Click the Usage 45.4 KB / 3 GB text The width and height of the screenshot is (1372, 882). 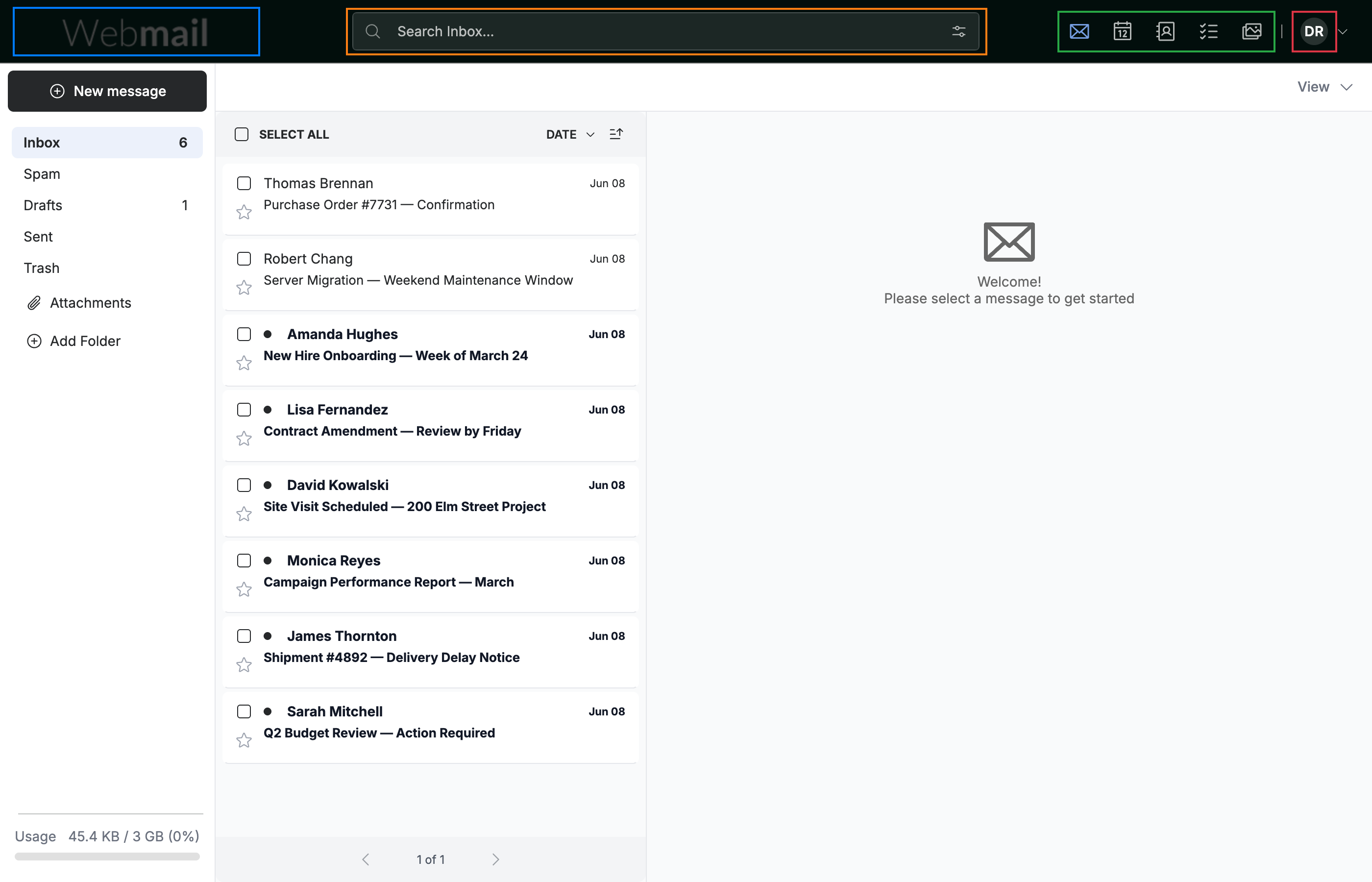[x=107, y=837]
